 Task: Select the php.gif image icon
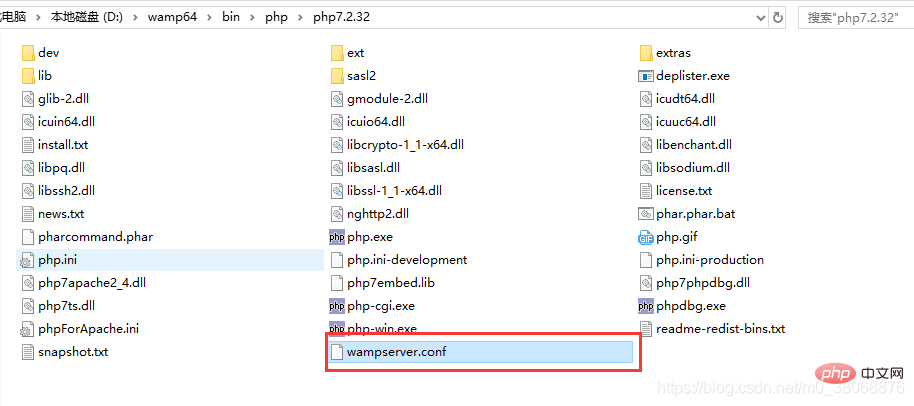point(646,237)
